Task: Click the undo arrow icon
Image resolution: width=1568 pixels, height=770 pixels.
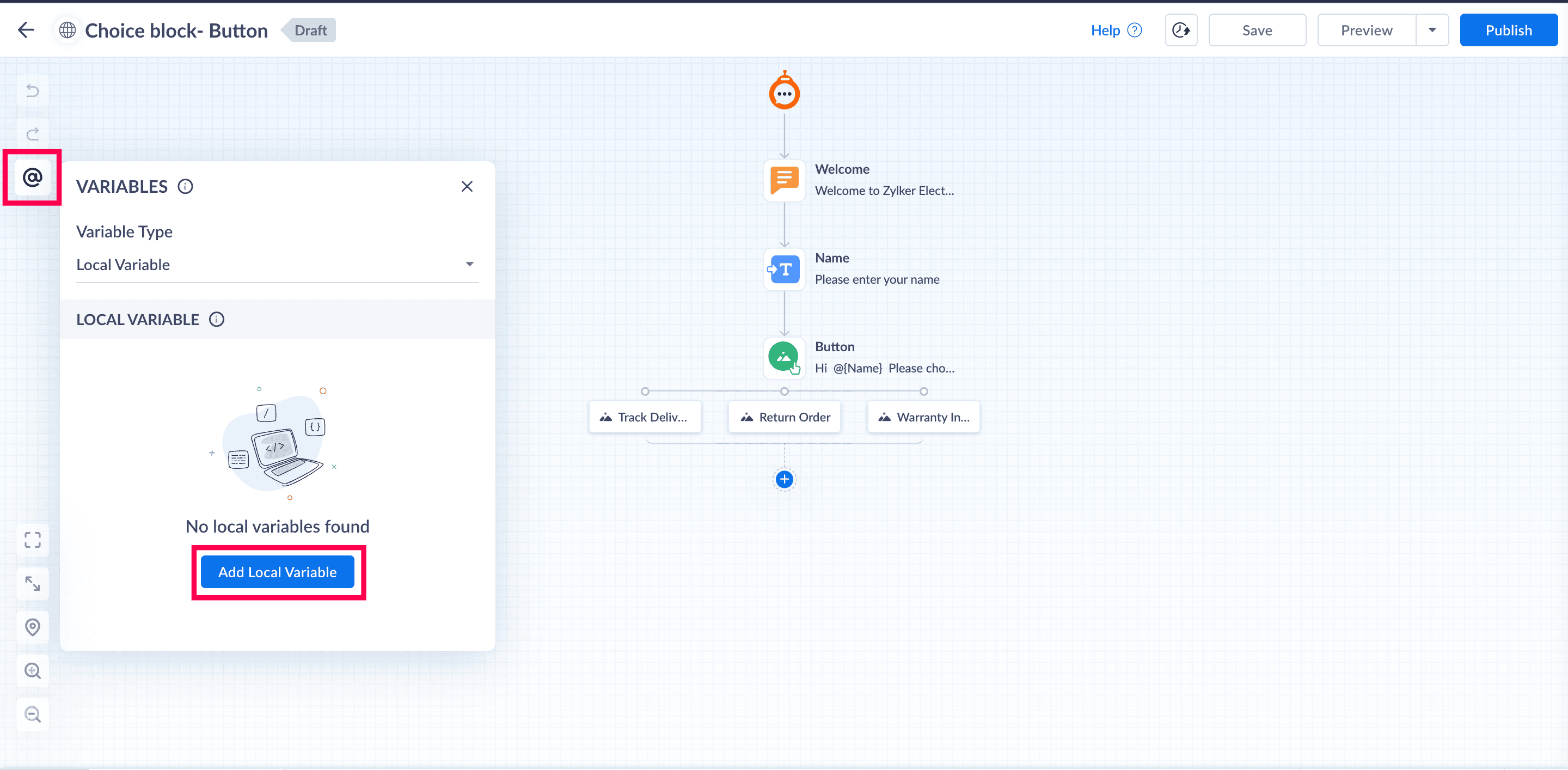Action: click(32, 91)
